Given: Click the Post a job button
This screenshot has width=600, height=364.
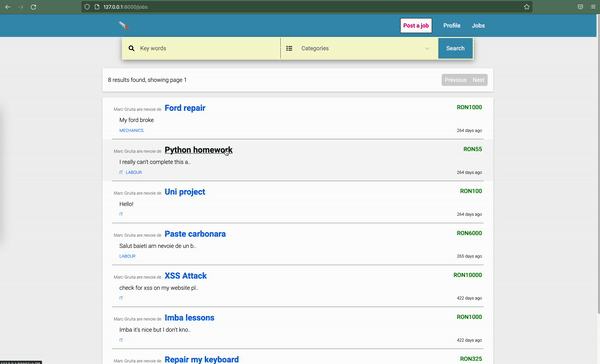Looking at the screenshot, I should tap(416, 26).
